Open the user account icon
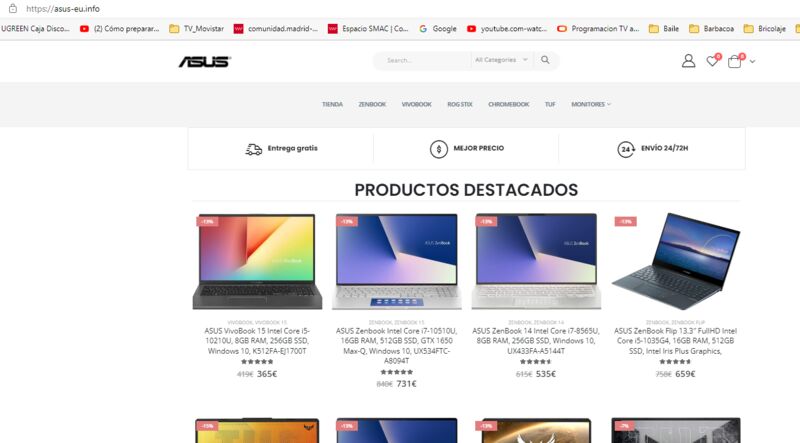The height and width of the screenshot is (443, 800). [x=688, y=61]
